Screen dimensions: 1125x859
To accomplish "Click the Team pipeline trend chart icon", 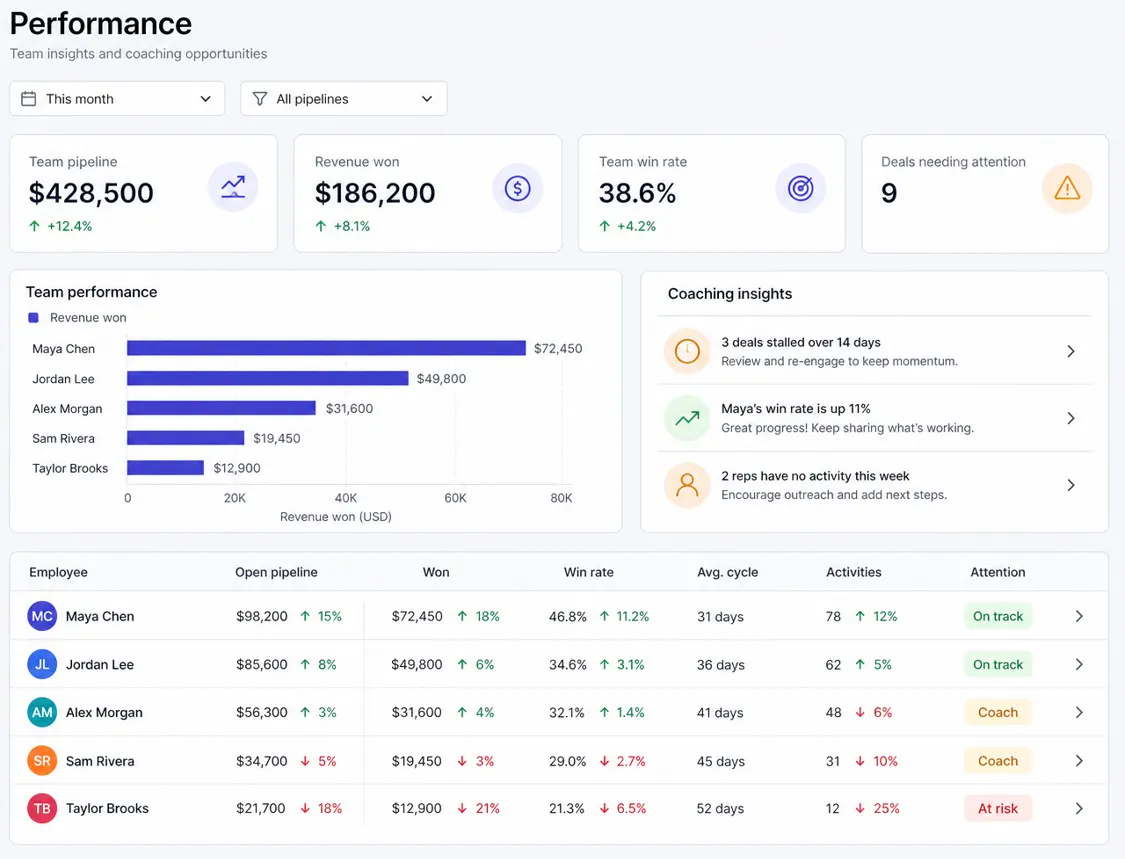I will click(x=232, y=187).
